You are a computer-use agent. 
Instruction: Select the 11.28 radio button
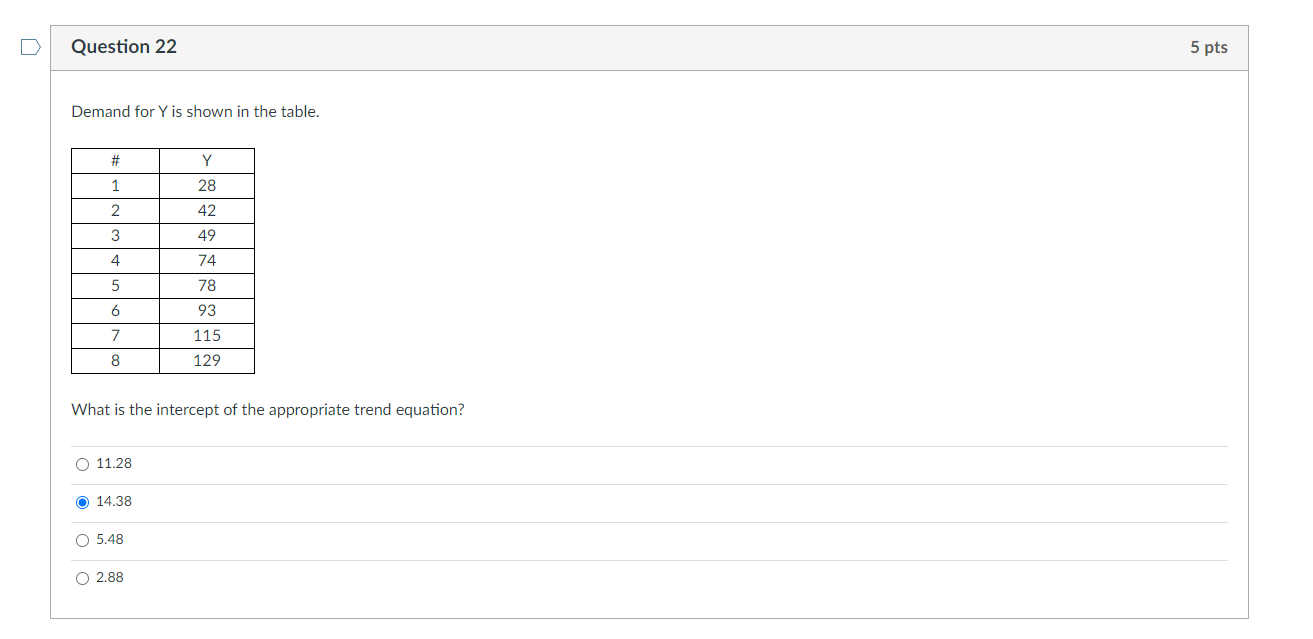coord(82,463)
